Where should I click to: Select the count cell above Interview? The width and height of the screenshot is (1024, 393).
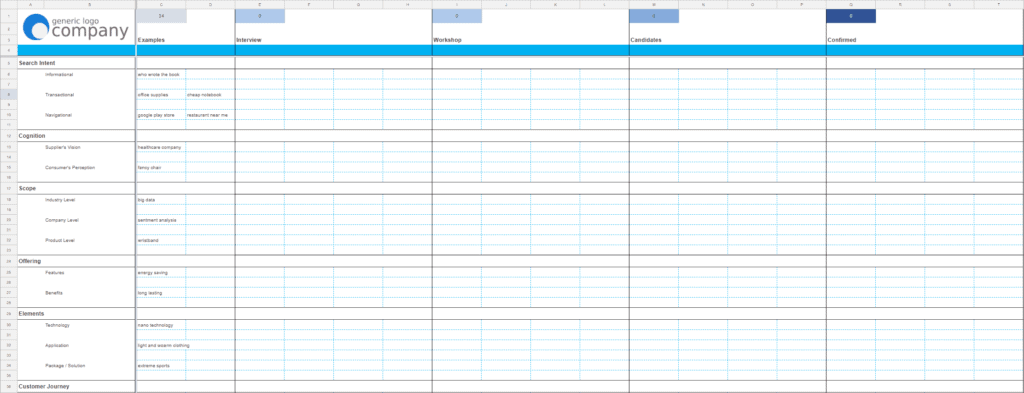[260, 16]
